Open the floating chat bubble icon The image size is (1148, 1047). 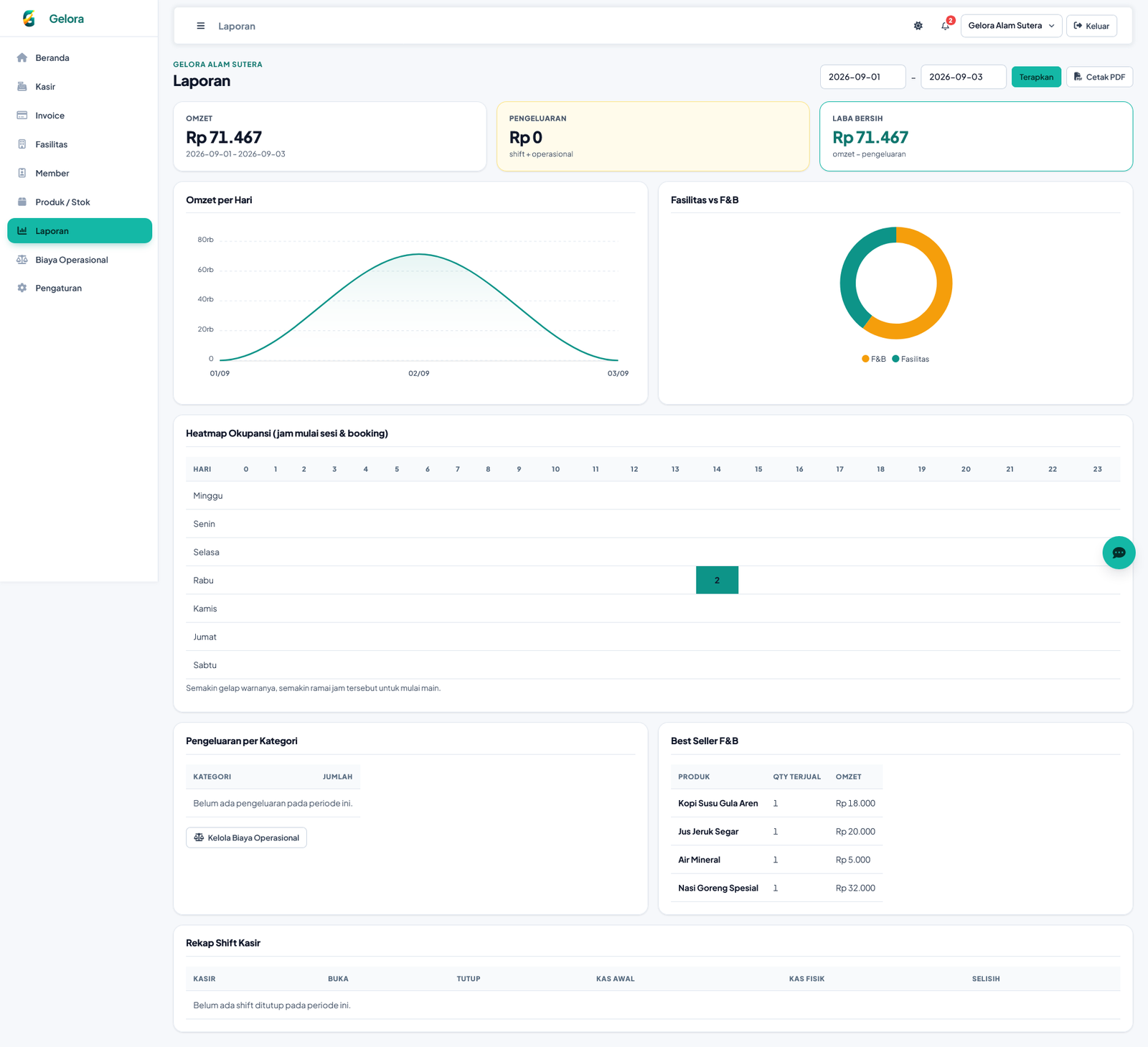tap(1119, 553)
